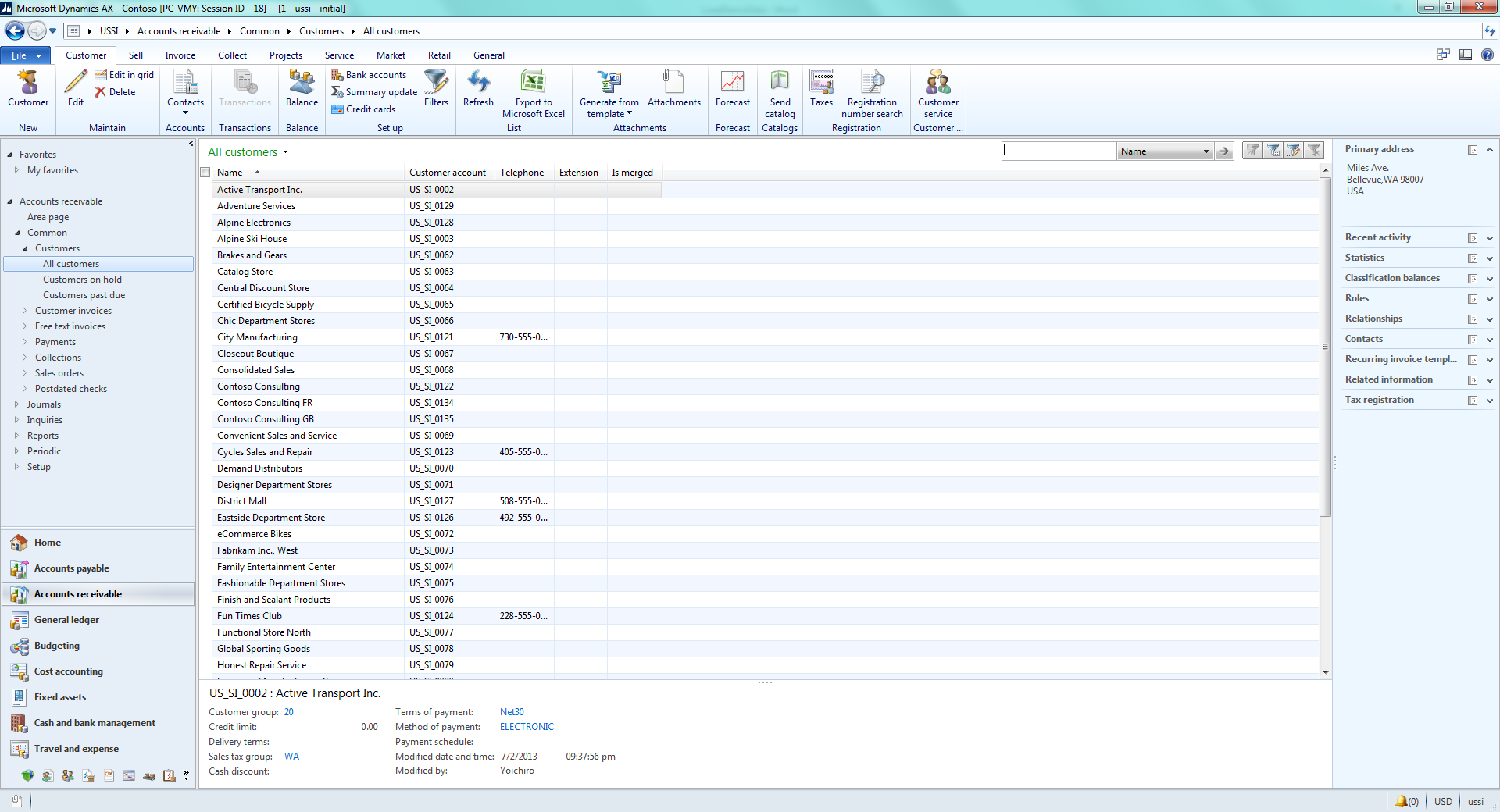
Task: Open customer group 20 link
Action: [x=289, y=712]
